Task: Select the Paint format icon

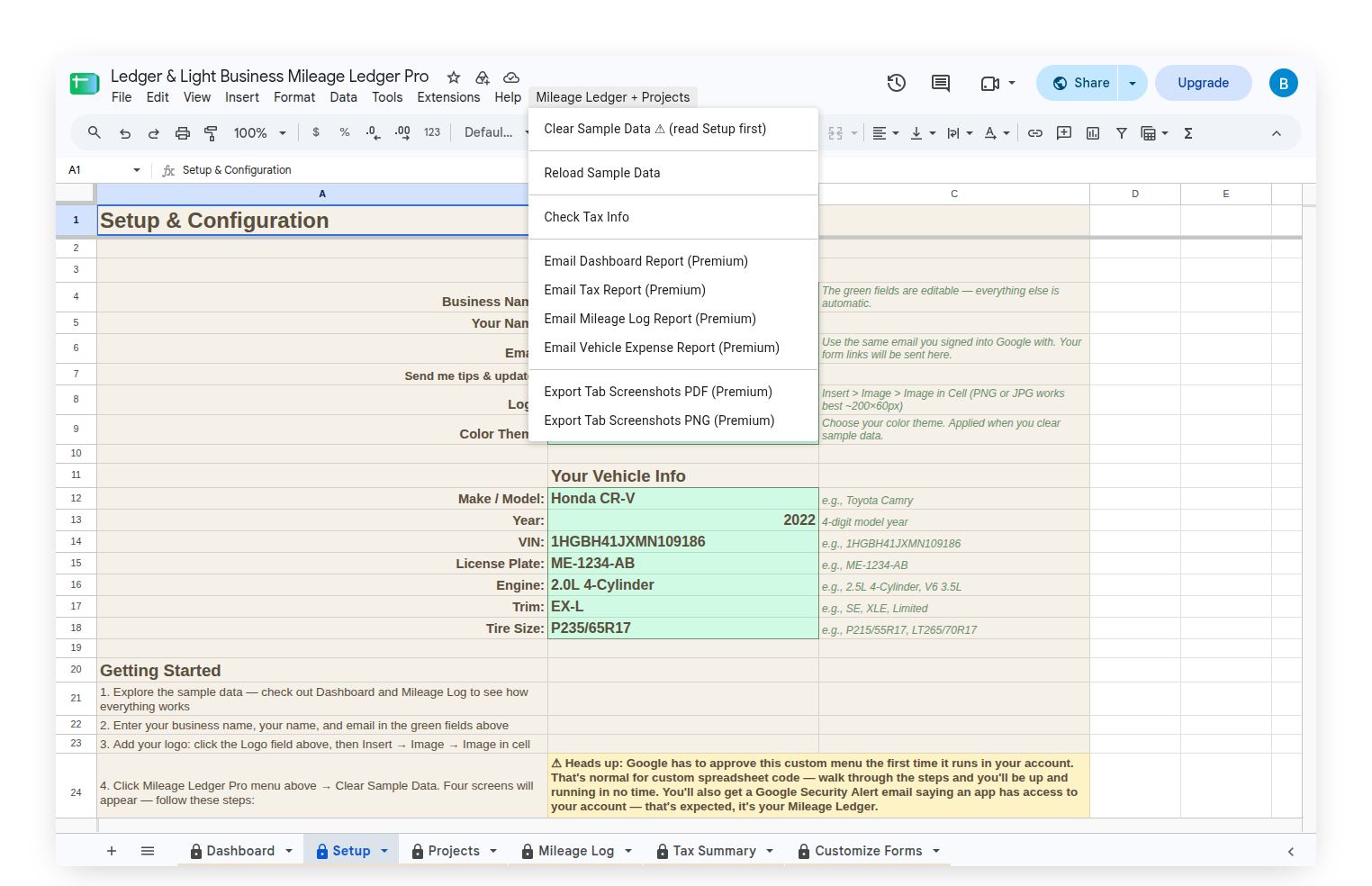Action: [x=212, y=133]
